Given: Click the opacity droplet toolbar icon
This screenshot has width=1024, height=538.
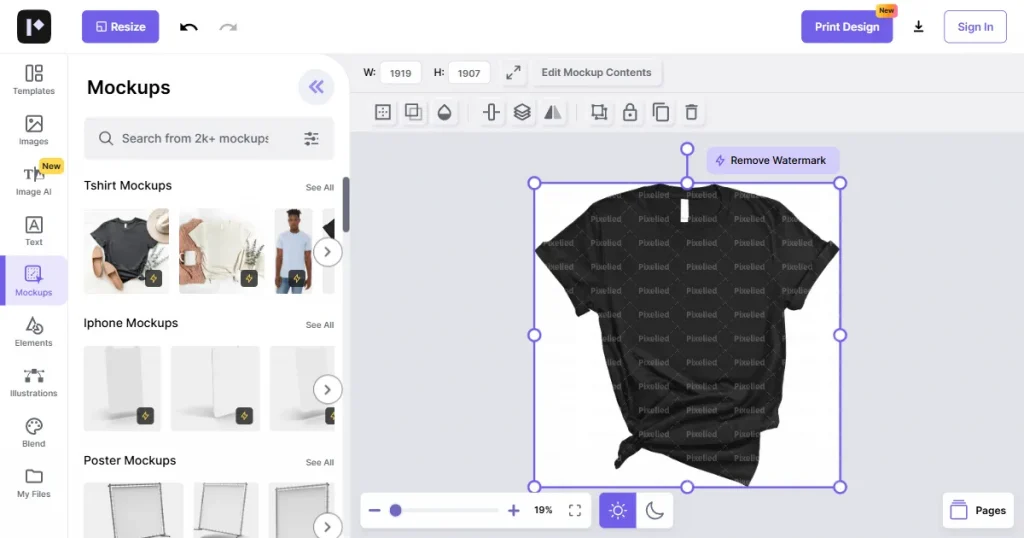Looking at the screenshot, I should click(444, 112).
